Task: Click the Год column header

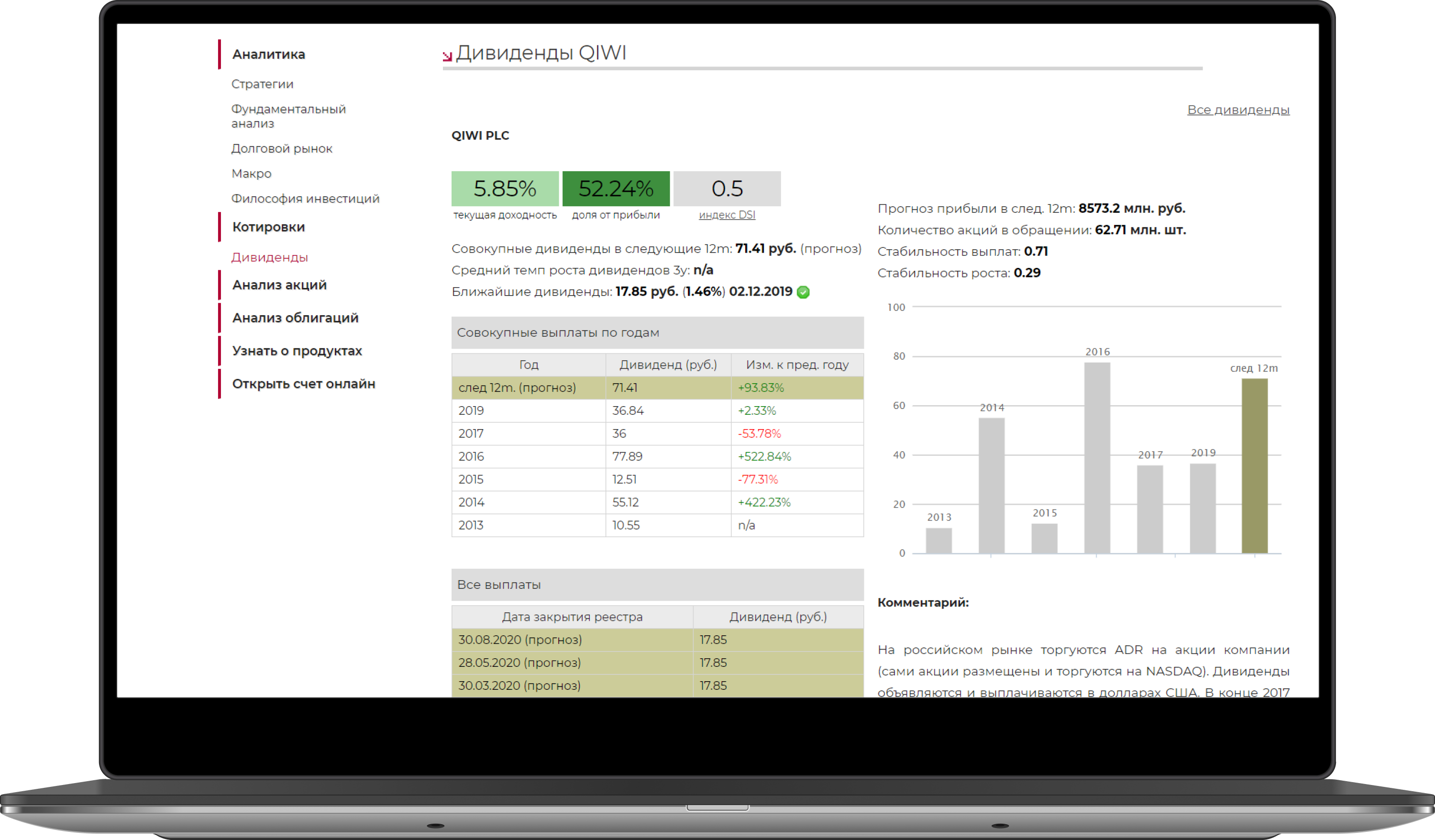Action: 529,365
